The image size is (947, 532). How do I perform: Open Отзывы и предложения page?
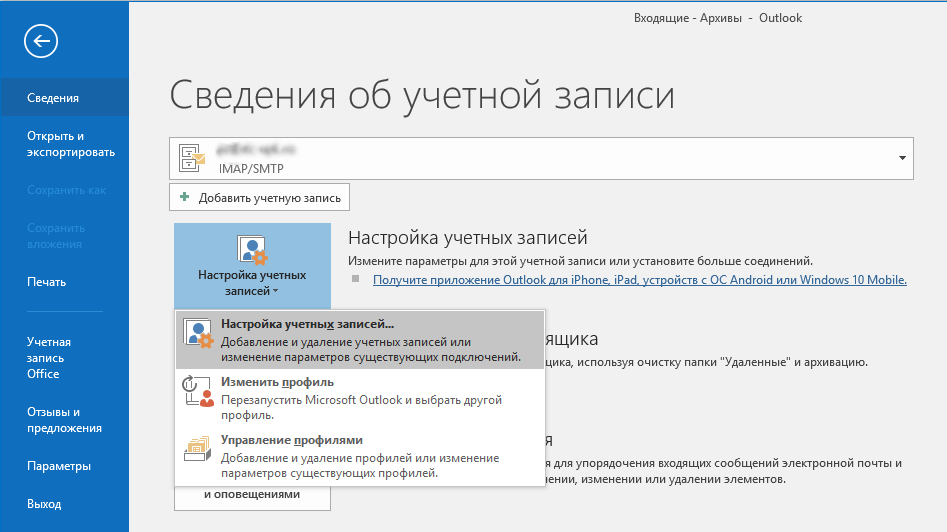[x=65, y=420]
